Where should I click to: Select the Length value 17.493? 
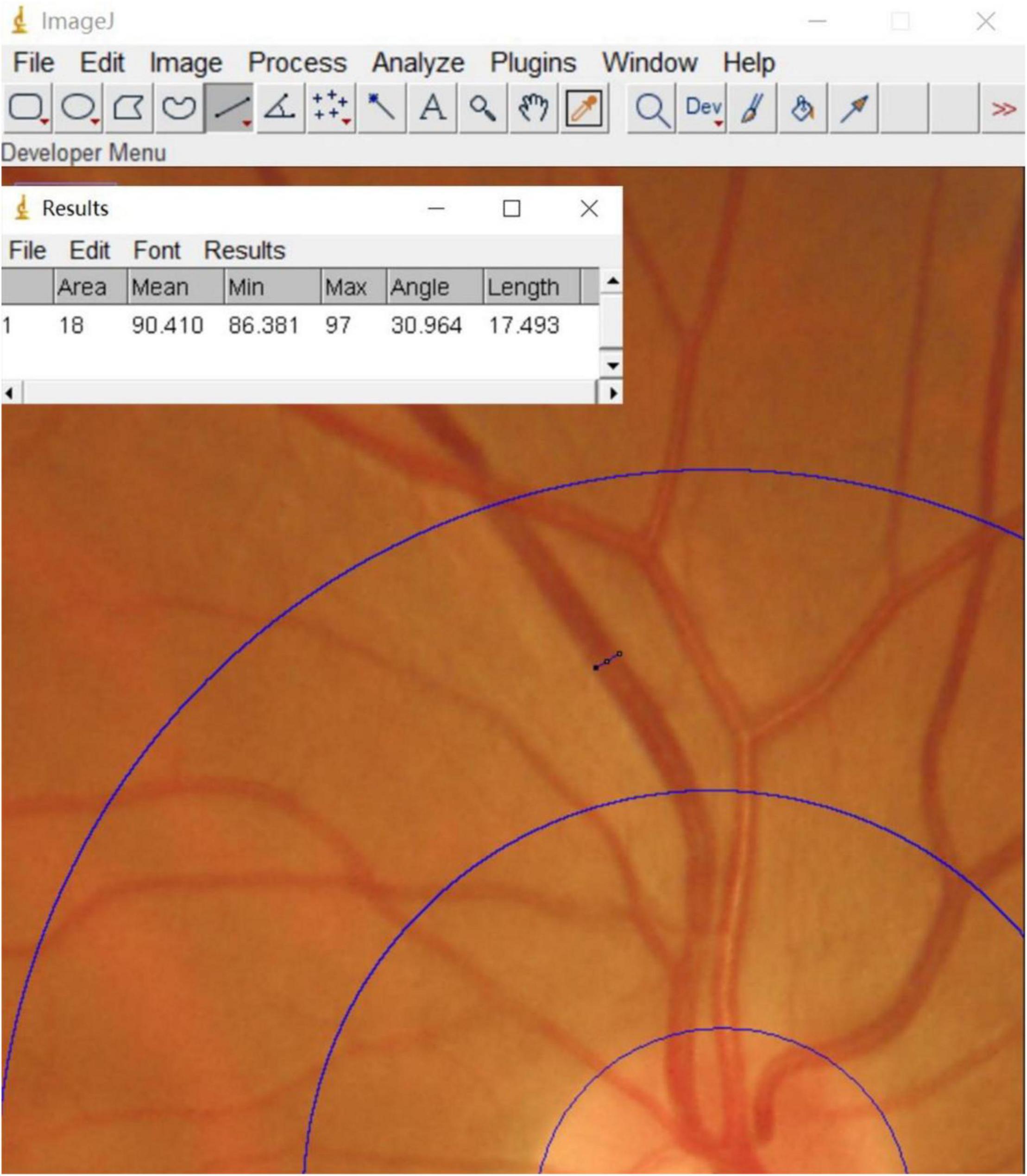(x=524, y=326)
